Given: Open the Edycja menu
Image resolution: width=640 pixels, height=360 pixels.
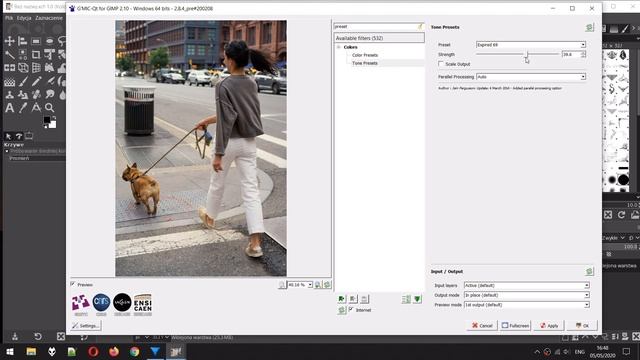Looking at the screenshot, I should (x=24, y=18).
